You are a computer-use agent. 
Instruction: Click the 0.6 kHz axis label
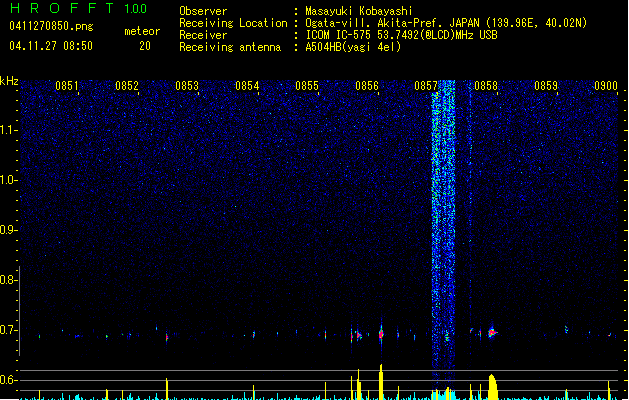[8, 380]
